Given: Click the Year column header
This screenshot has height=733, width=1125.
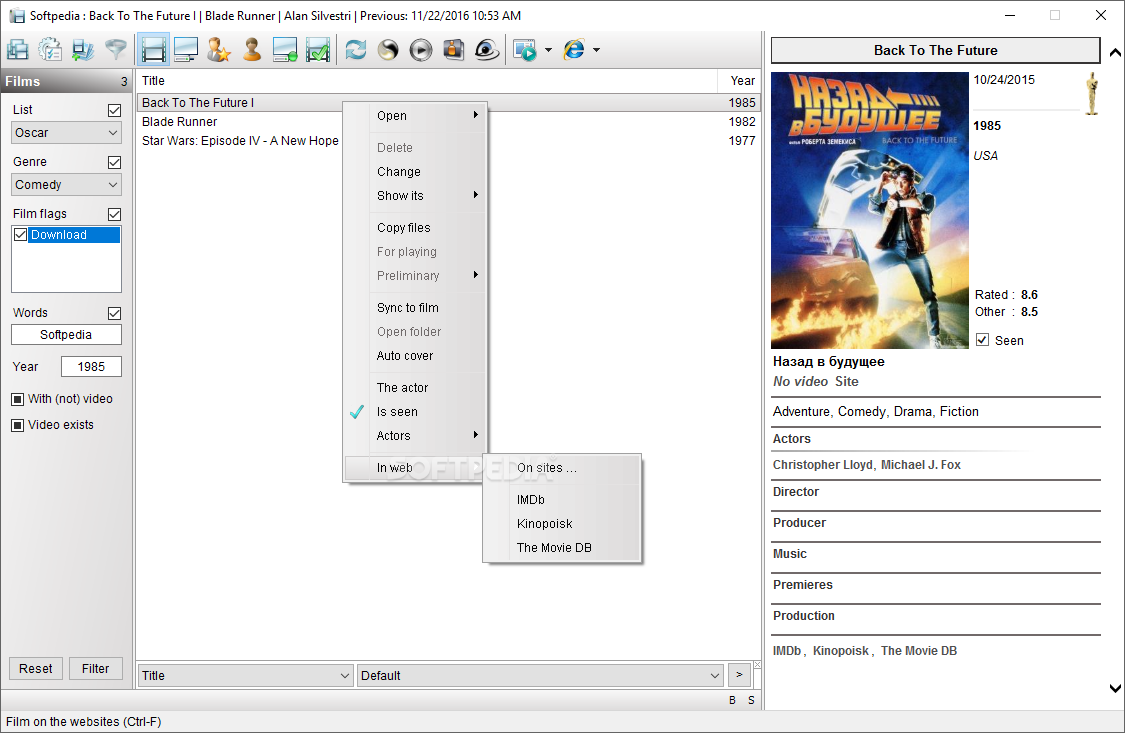Looking at the screenshot, I should pyautogui.click(x=739, y=80).
